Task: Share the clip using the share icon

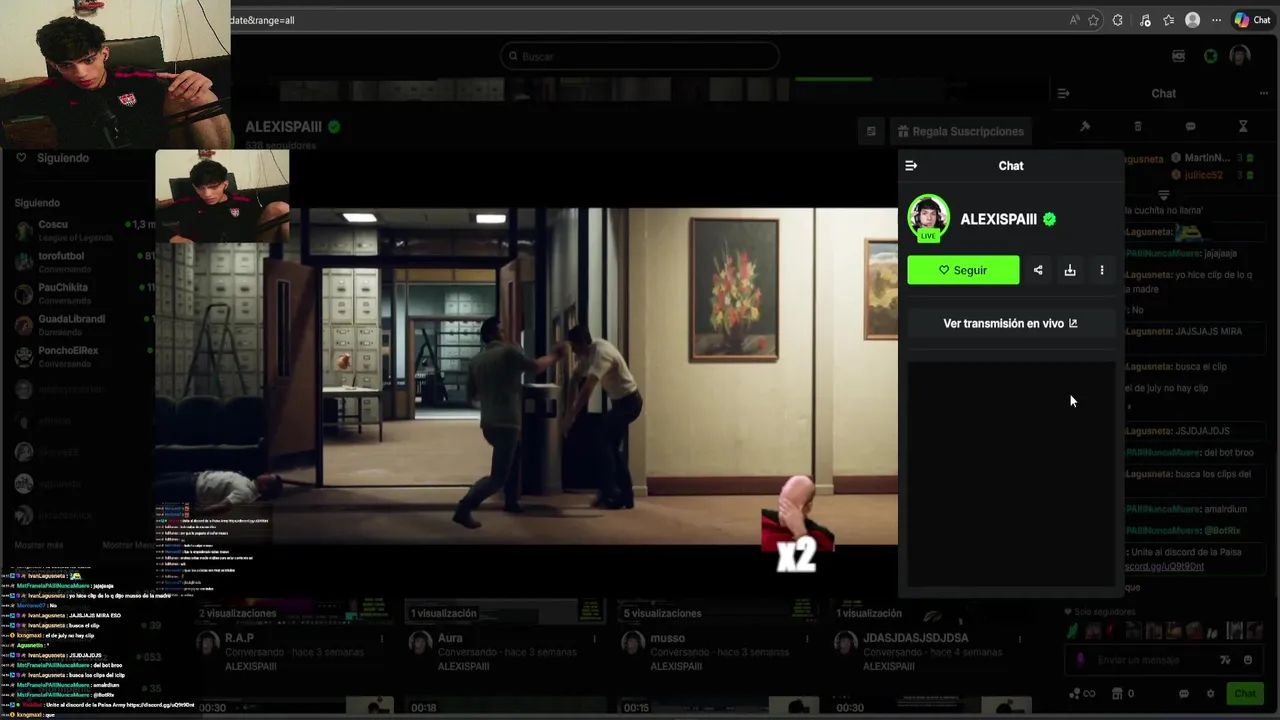Action: (x=1038, y=270)
